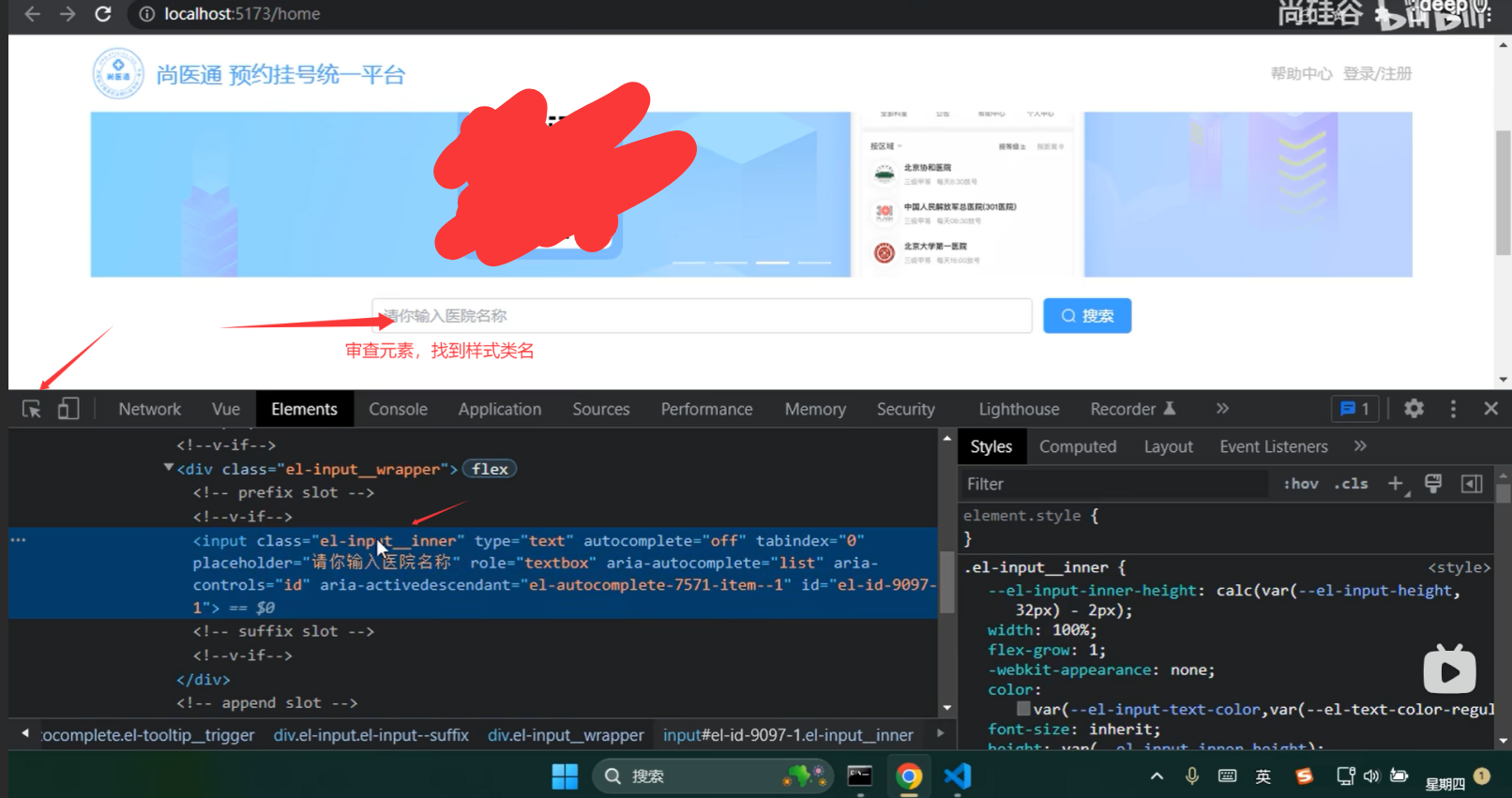This screenshot has height=798, width=1512.
Task: Open the issues counter badge showing 1
Action: pyautogui.click(x=1355, y=409)
